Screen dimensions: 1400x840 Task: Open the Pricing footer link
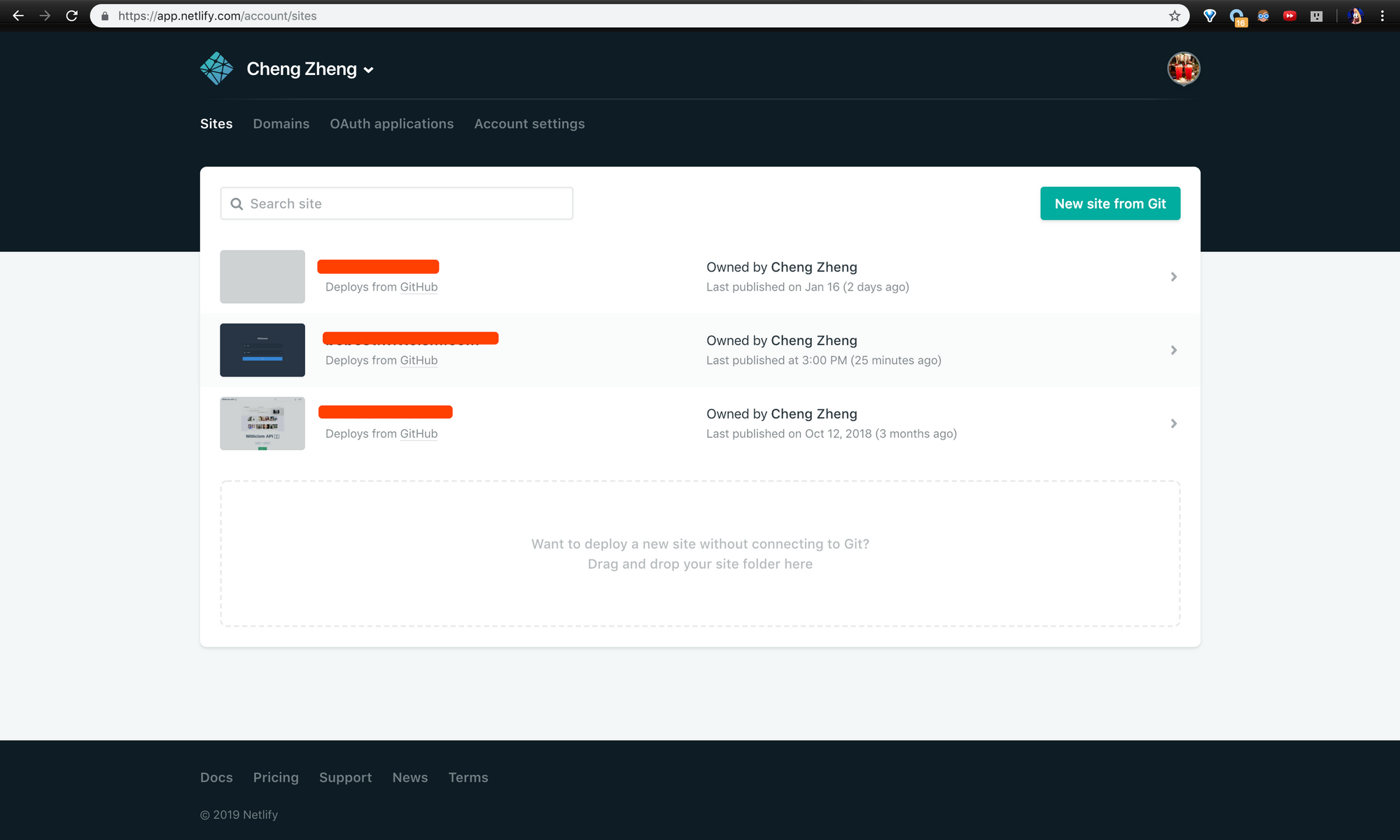(x=276, y=778)
